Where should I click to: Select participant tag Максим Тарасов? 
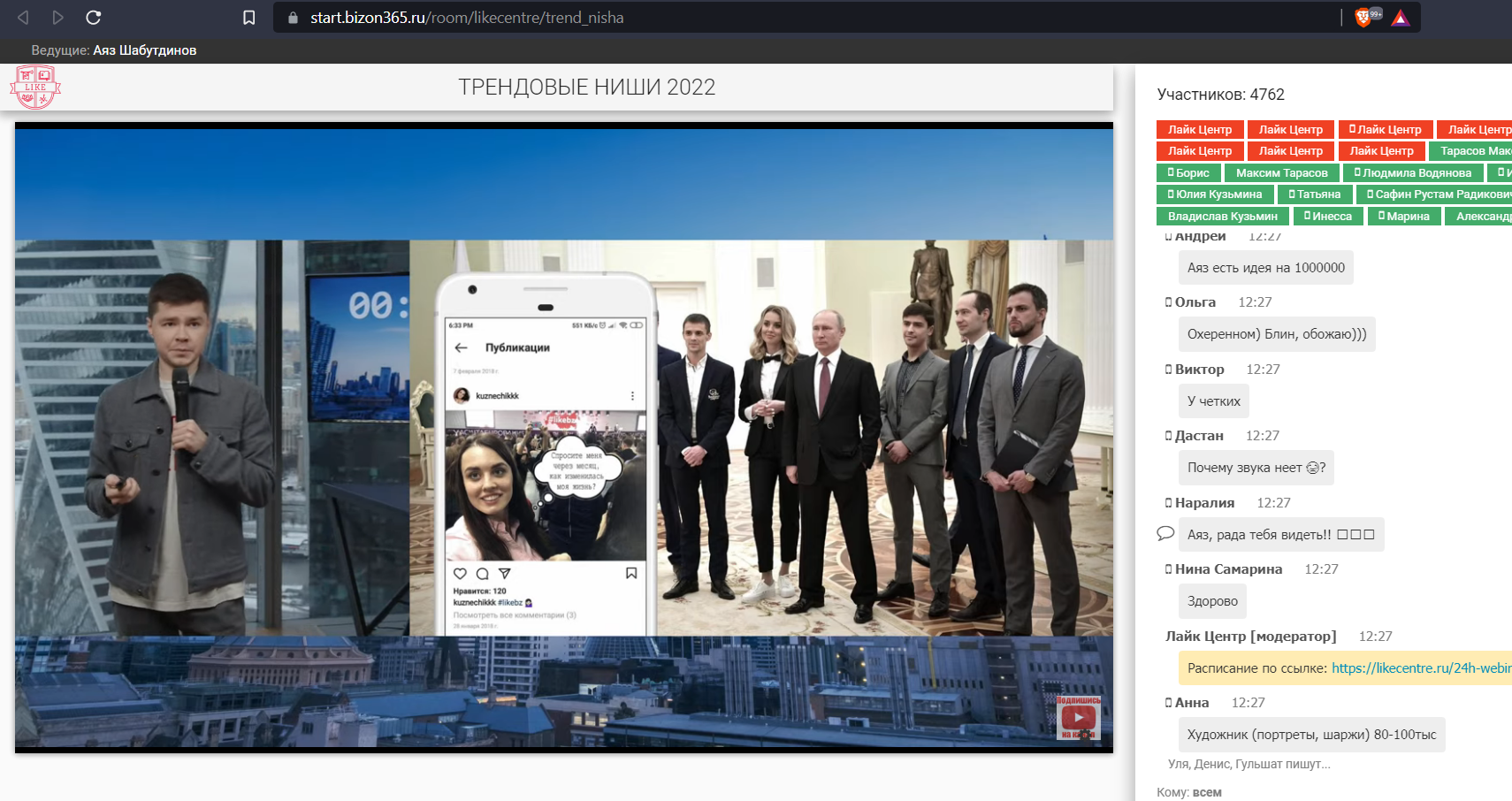(1281, 173)
